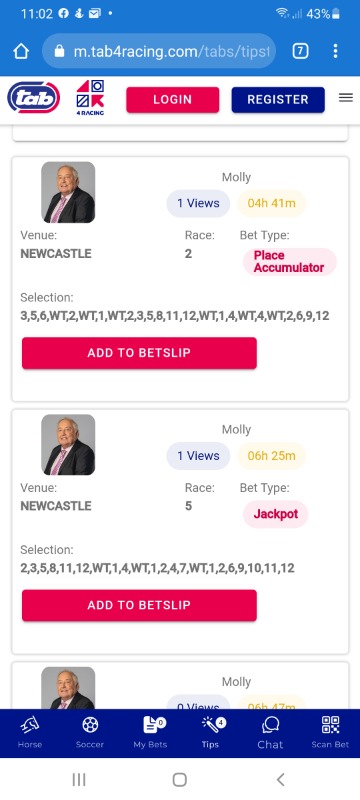
Task: Tap the Jackpot bet type badge
Action: 275,514
